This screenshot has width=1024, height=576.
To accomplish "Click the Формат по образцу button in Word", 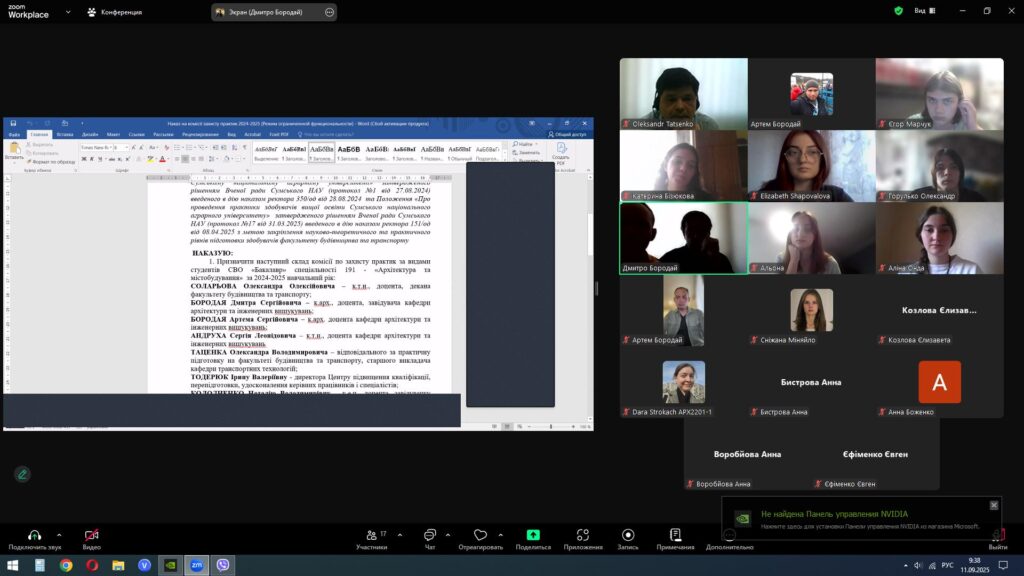I will (51, 162).
